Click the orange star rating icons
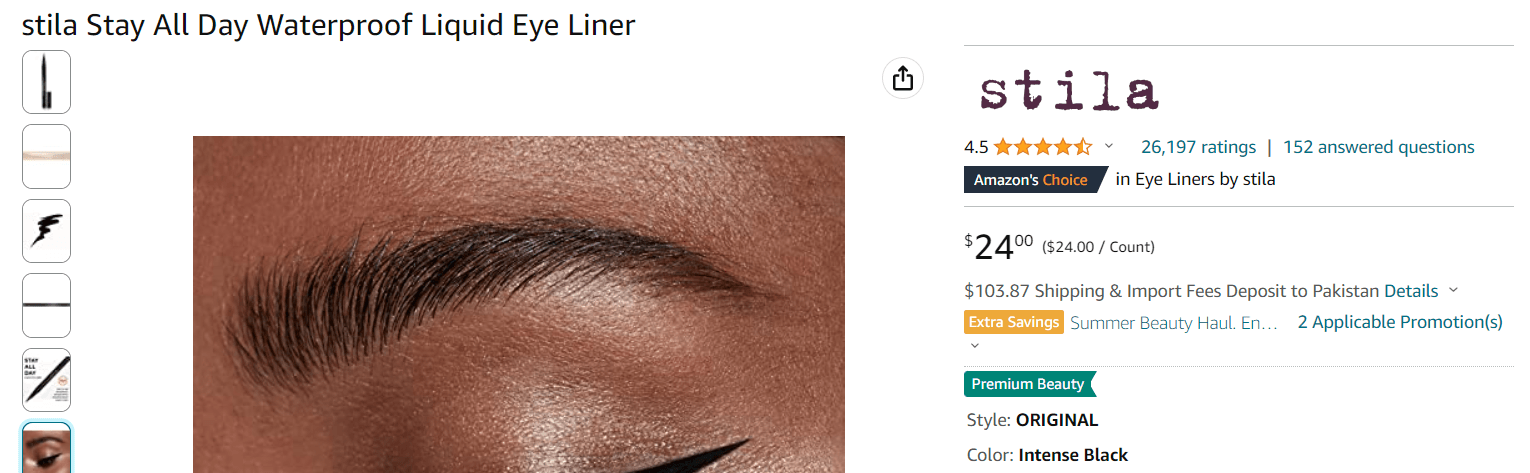1530x473 pixels. (1042, 147)
